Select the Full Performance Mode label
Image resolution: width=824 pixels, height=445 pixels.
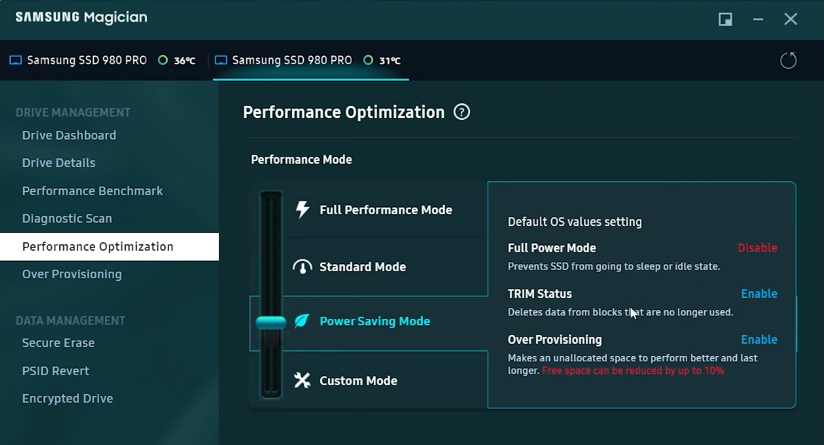pyautogui.click(x=386, y=210)
